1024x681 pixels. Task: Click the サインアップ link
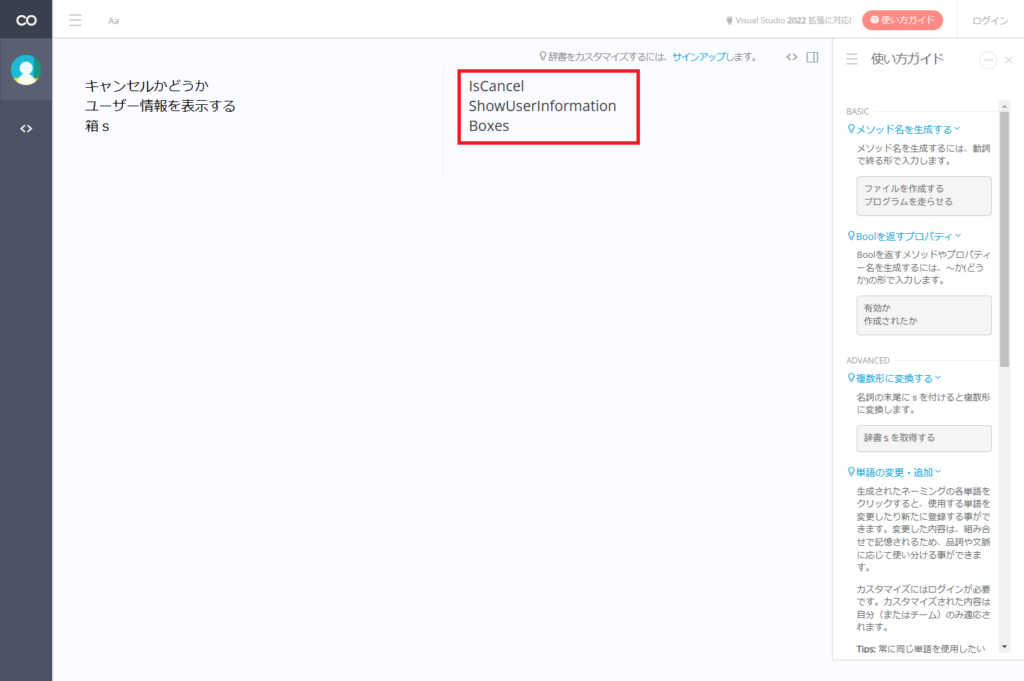[x=699, y=57]
